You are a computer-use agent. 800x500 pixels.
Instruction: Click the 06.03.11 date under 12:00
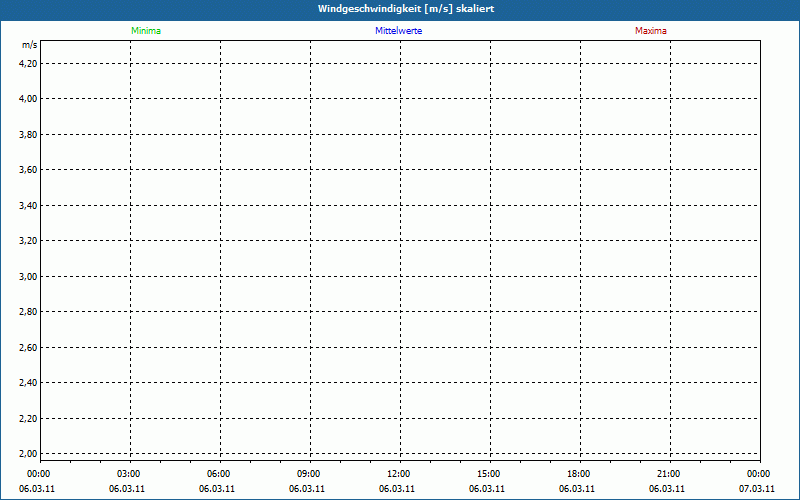point(397,489)
